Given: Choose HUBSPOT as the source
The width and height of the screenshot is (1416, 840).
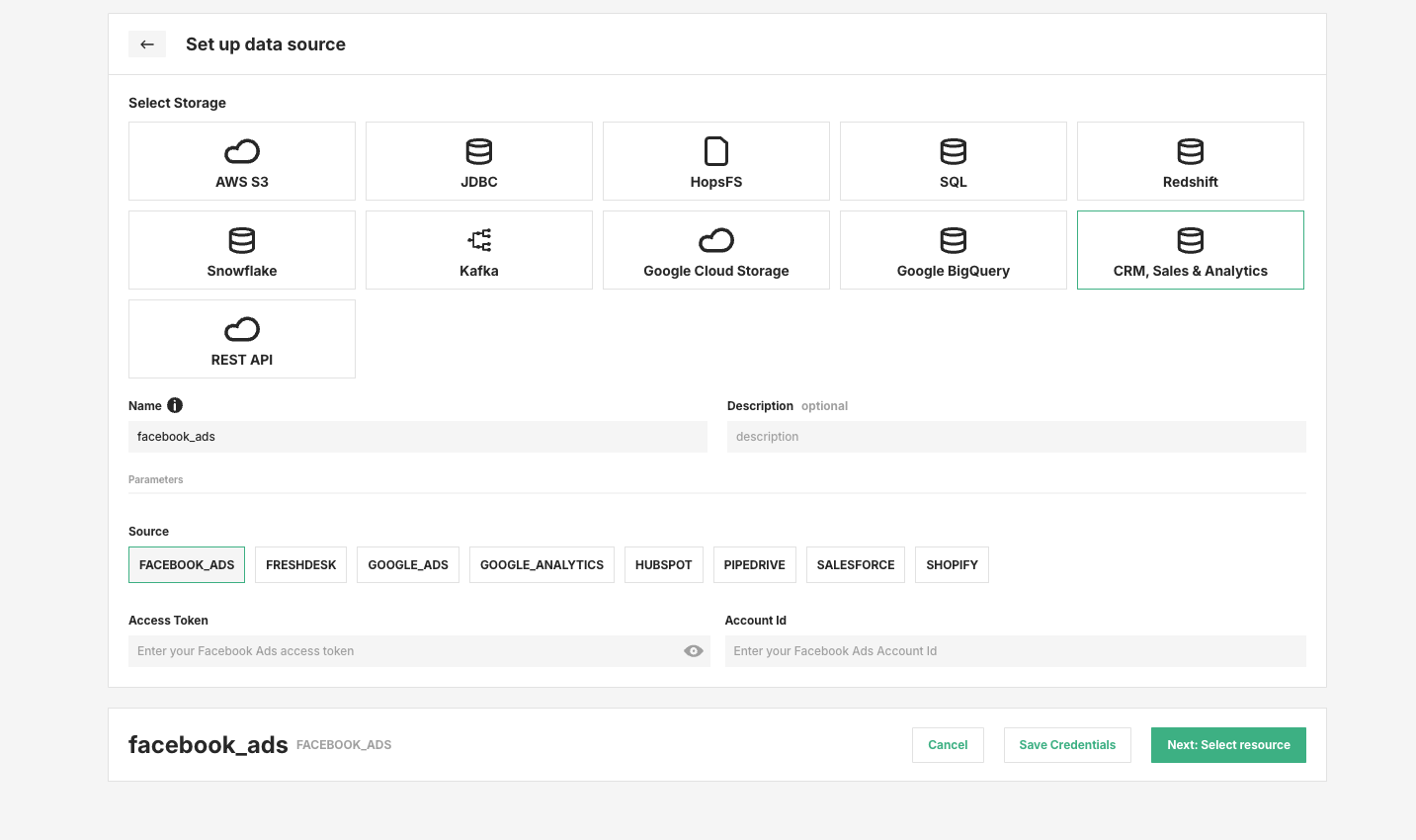Looking at the screenshot, I should point(663,564).
